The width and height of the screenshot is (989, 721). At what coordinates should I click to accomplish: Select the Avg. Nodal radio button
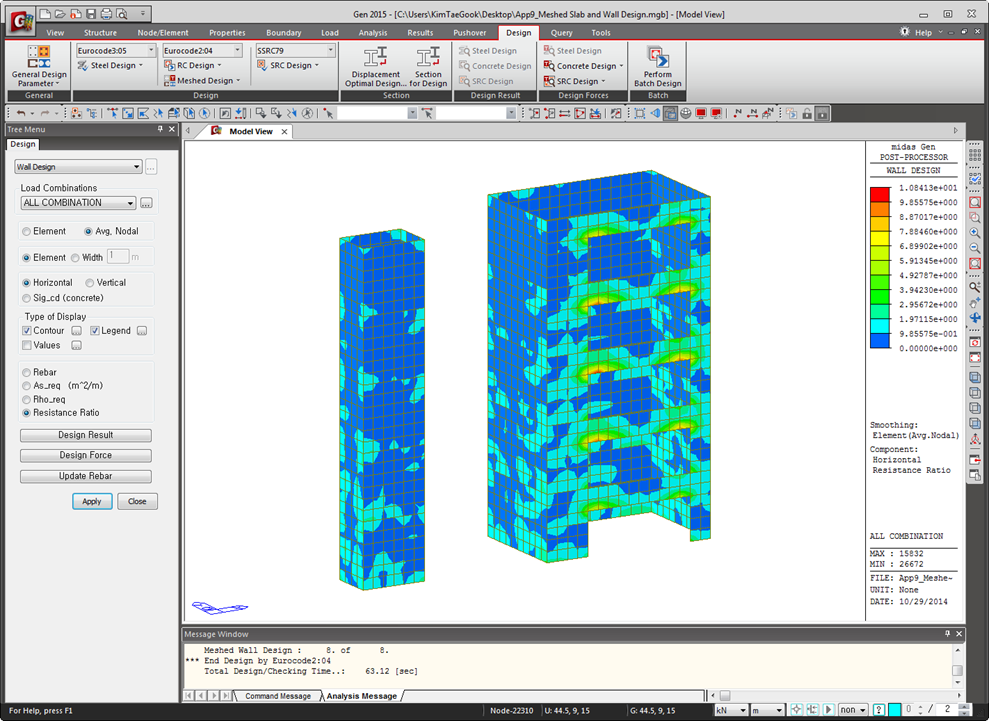88,232
